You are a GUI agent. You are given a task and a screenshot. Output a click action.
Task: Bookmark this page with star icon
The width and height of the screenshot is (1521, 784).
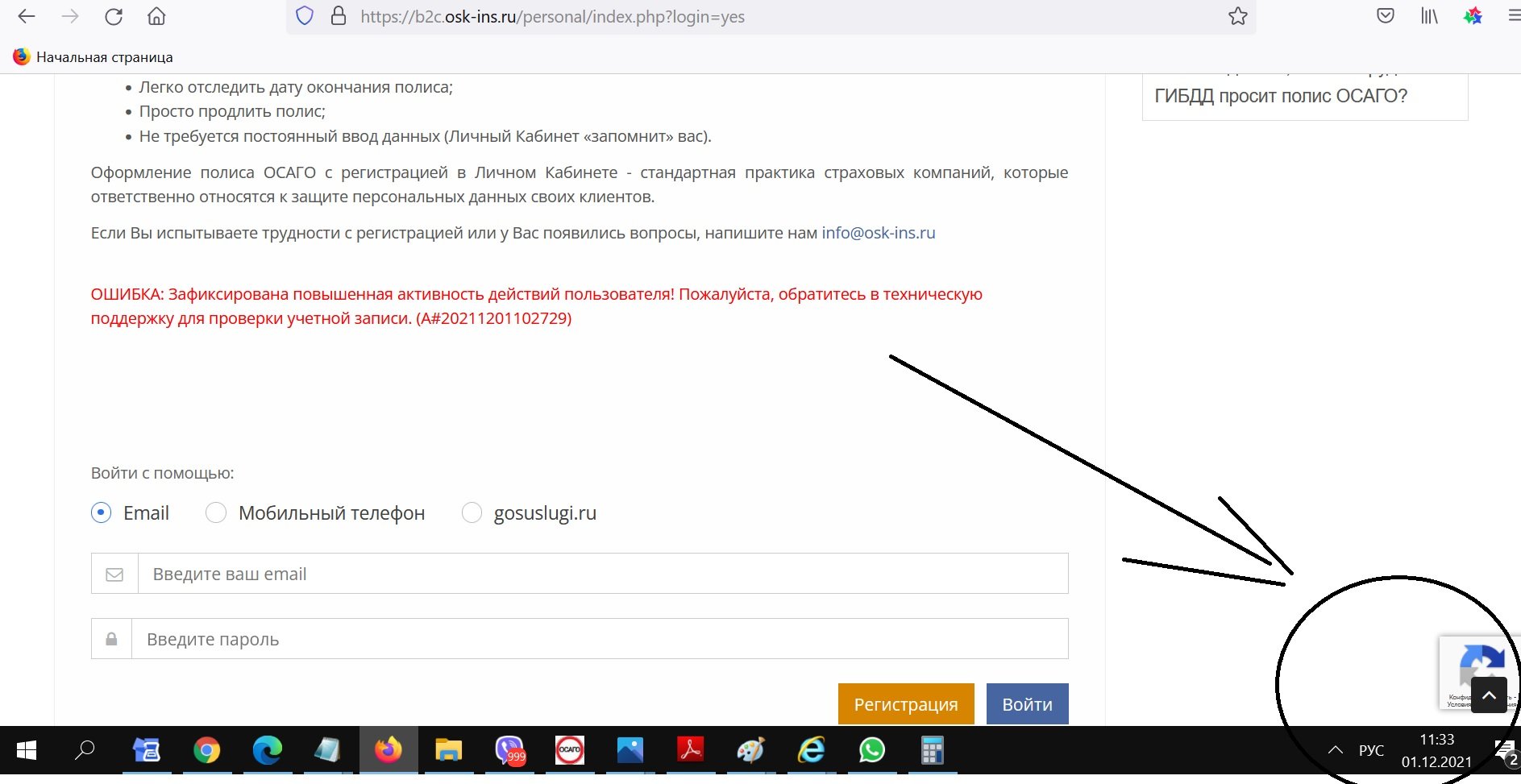1237,17
